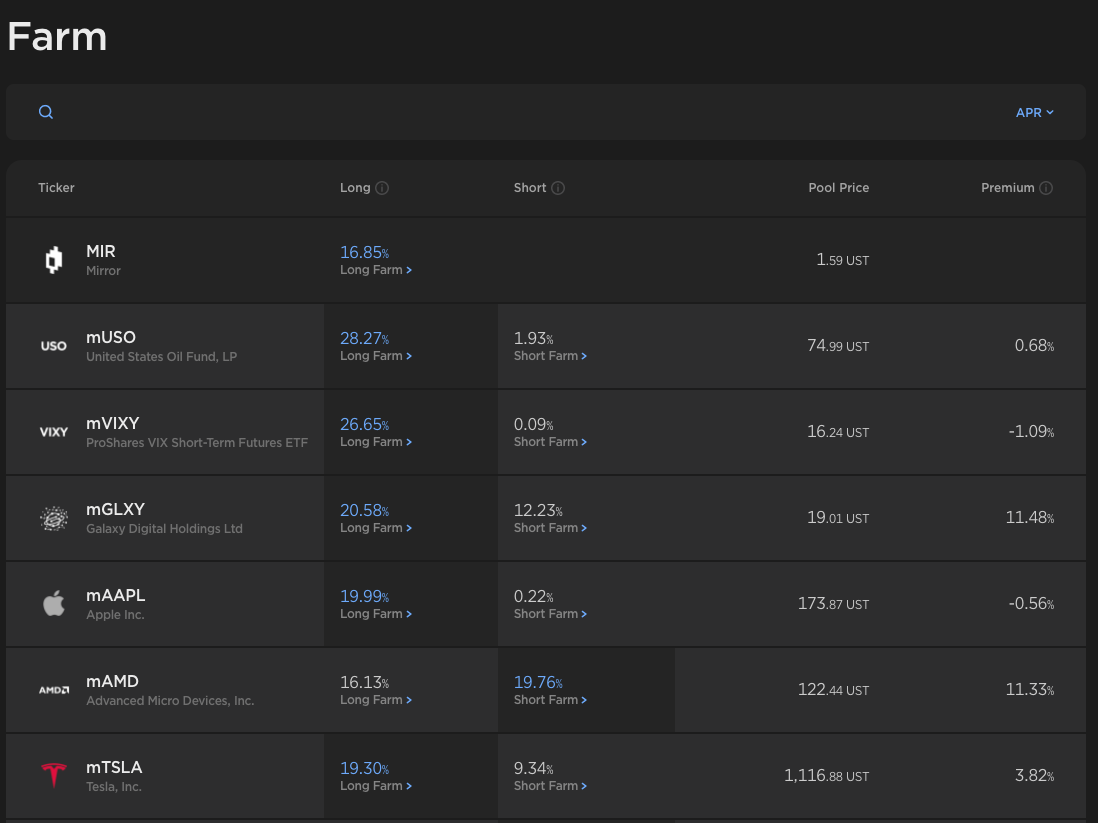Click the 16.85% MIR long APR
Screen dimensions: 1098x823
pyautogui.click(x=364, y=252)
